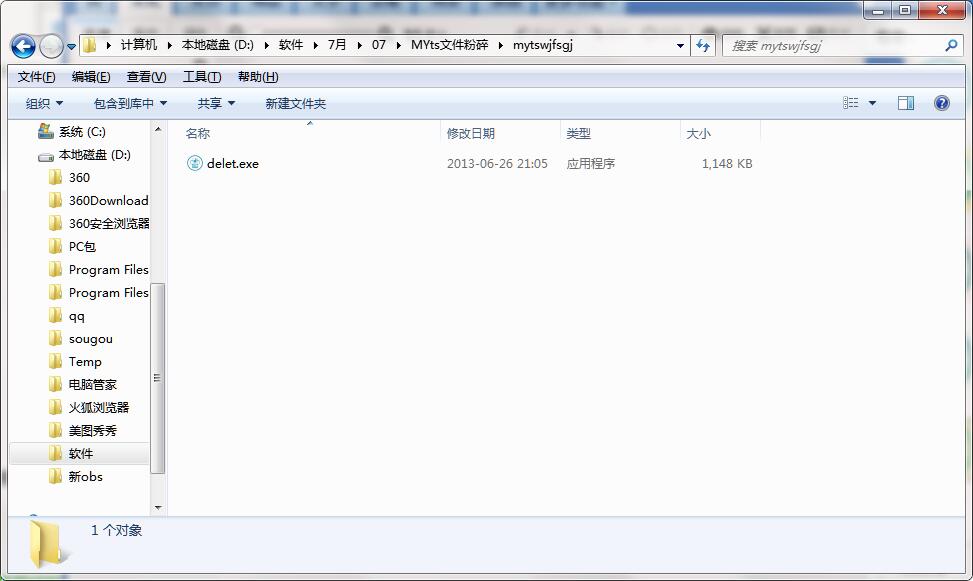The image size is (973, 581).
Task: Click folder icon beside sougou in tree
Action: click(55, 338)
